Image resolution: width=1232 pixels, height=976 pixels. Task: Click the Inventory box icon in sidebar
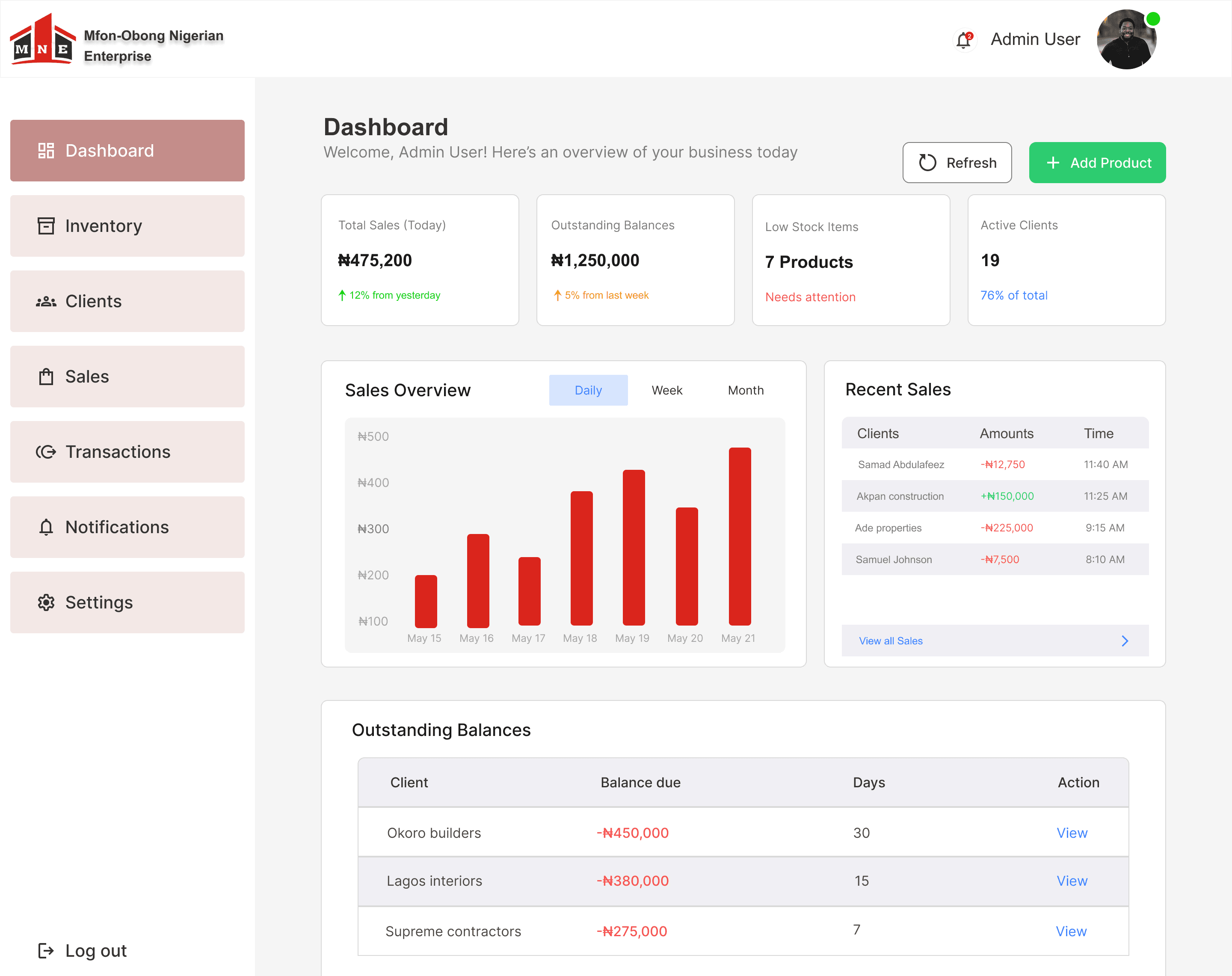[x=46, y=226]
